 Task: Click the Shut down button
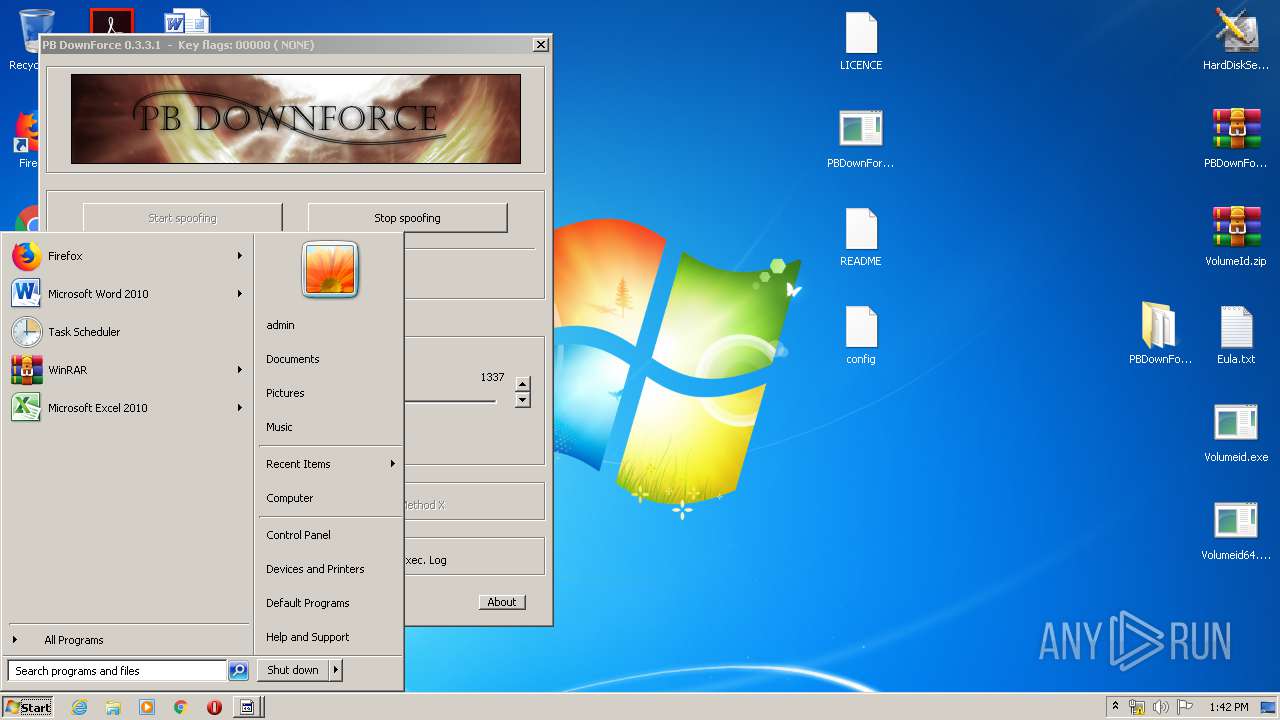293,670
